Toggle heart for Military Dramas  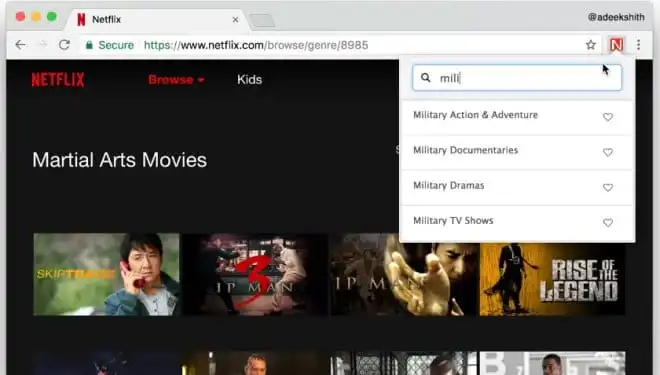coord(608,187)
